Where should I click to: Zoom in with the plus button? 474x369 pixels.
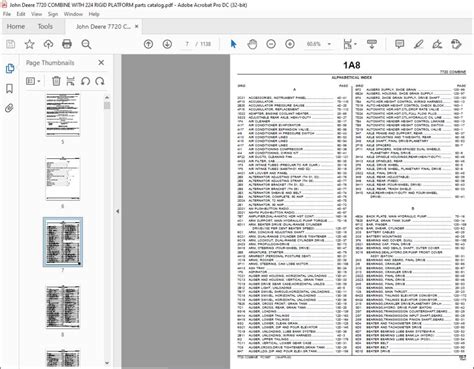290,44
